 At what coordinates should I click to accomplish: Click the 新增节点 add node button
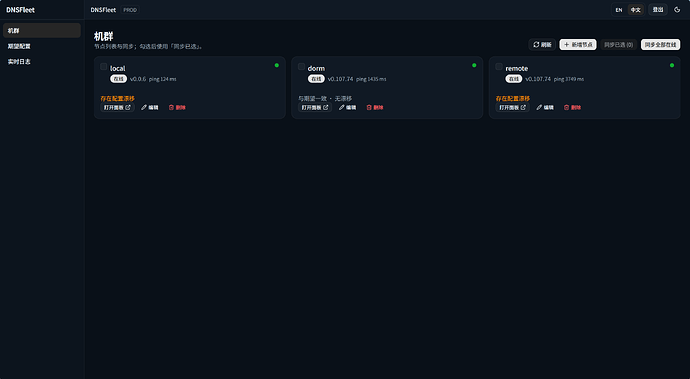pyautogui.click(x=578, y=44)
